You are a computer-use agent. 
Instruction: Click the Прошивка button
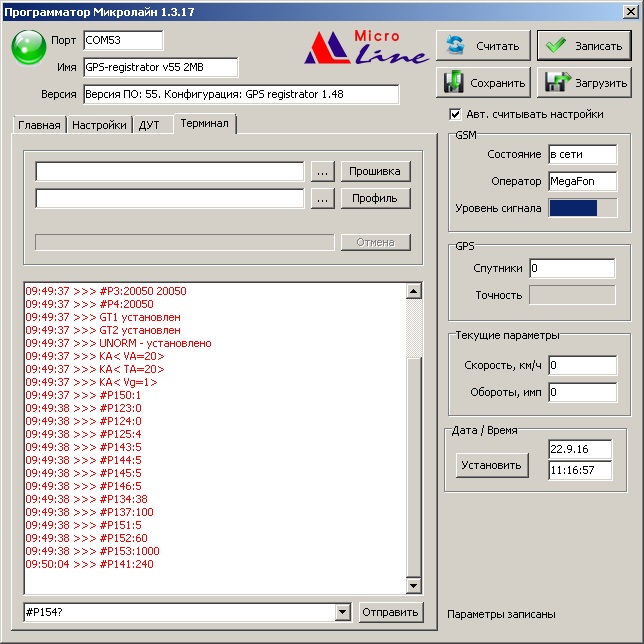pos(375,171)
